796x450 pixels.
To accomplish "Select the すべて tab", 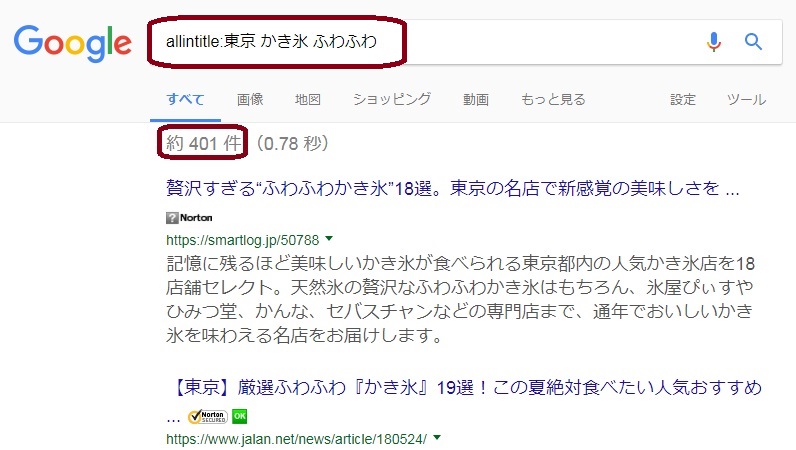I will [x=185, y=100].
